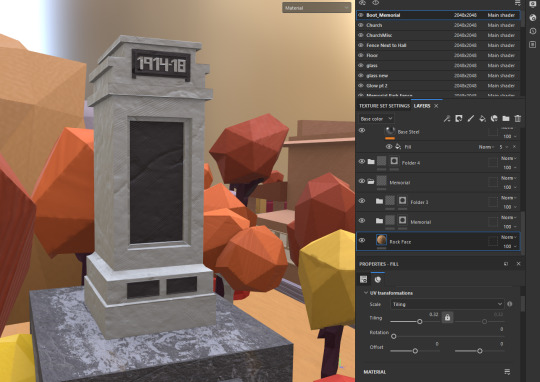Hide the Rock Face layer

click(x=362, y=240)
